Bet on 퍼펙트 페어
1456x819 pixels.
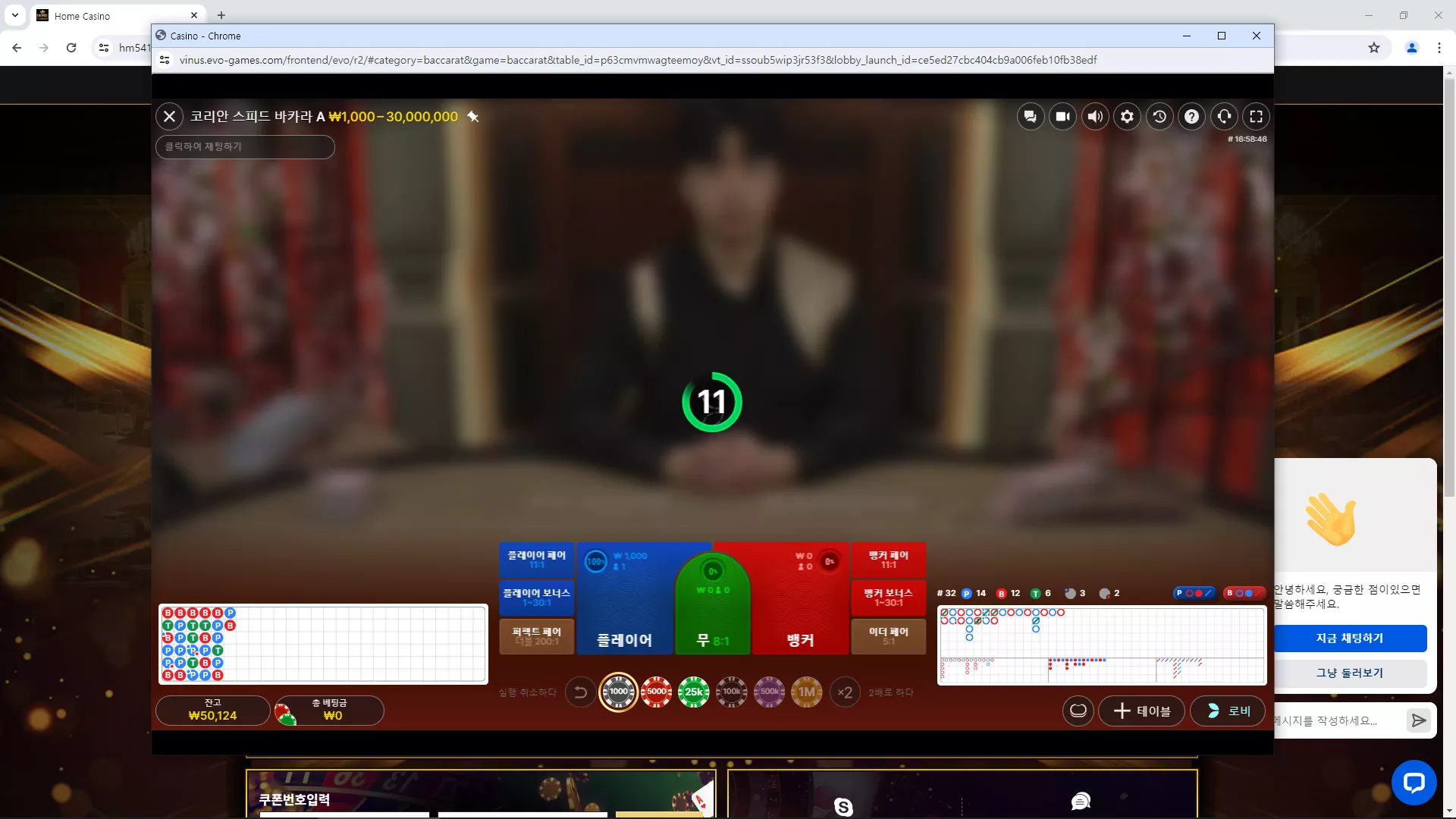537,636
